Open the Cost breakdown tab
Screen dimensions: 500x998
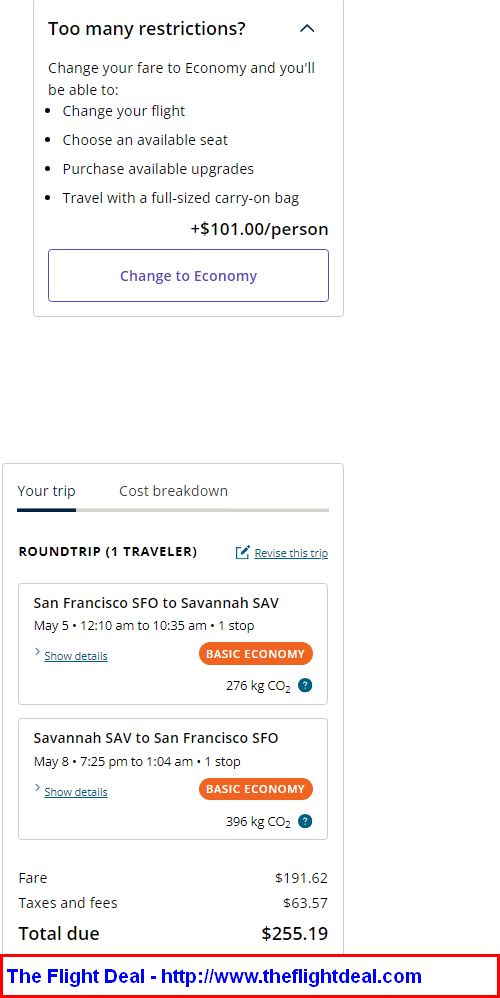point(173,491)
